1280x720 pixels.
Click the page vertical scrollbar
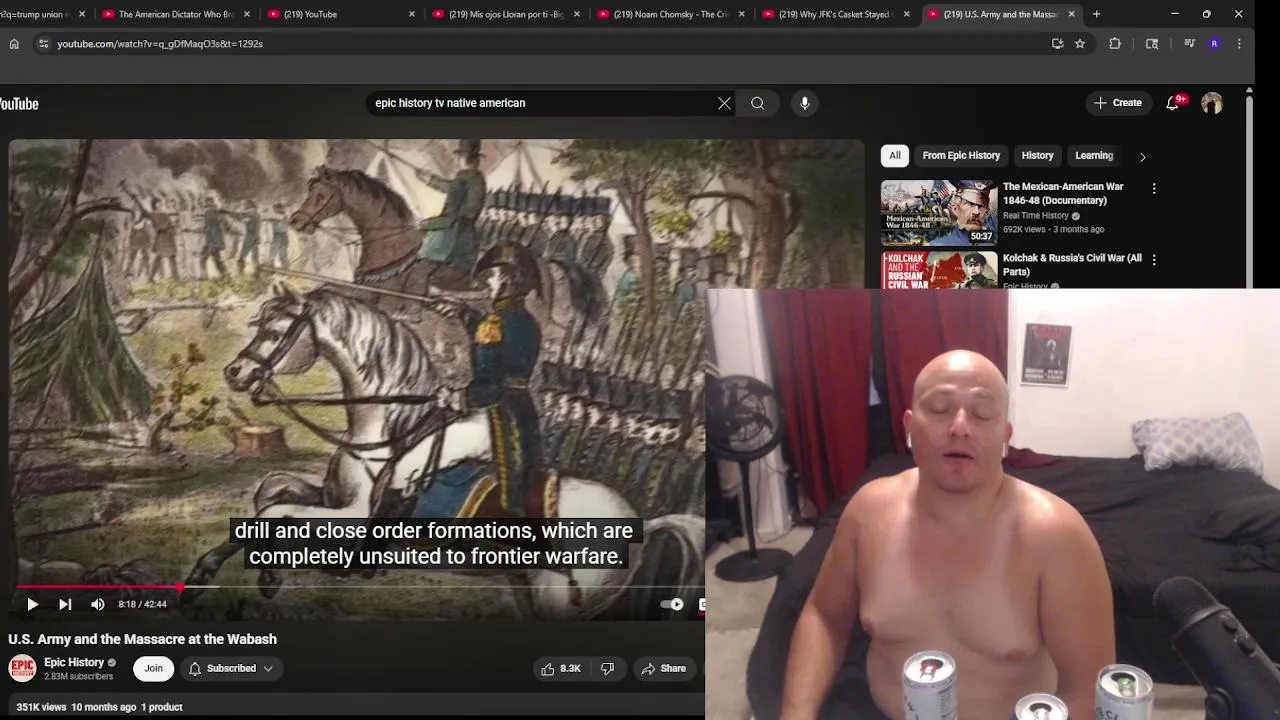coord(1249,190)
